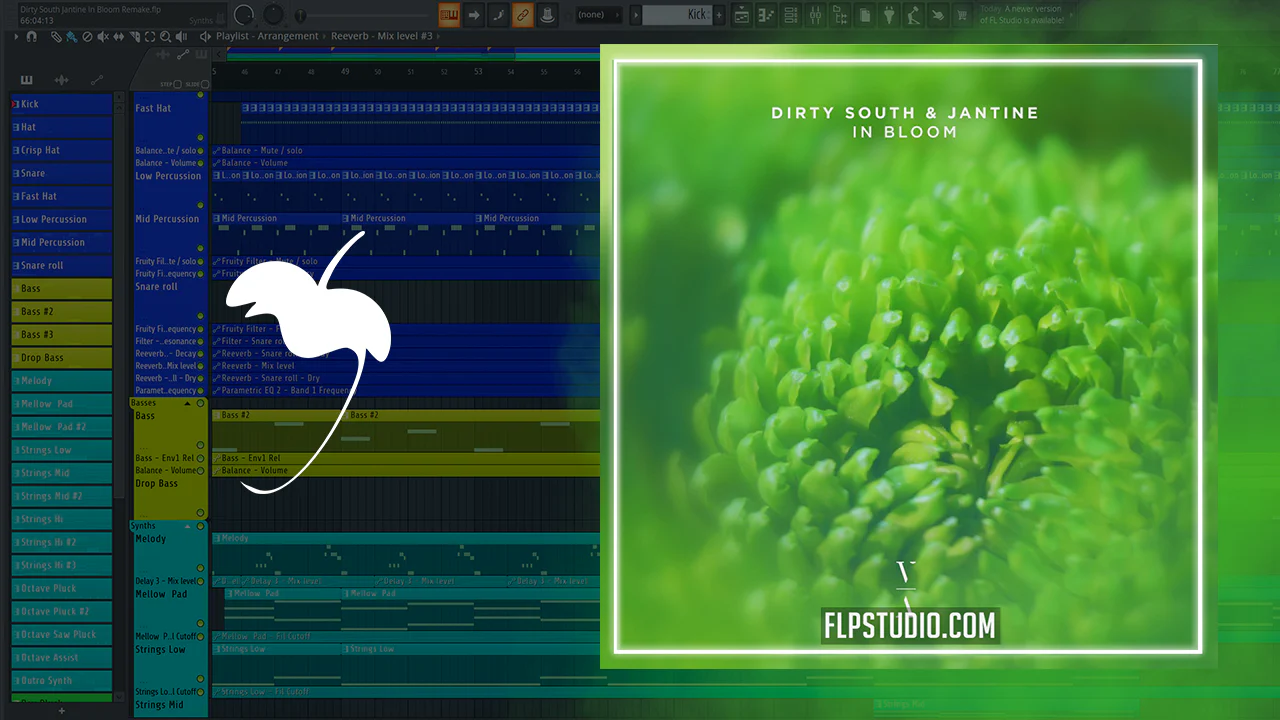Open the Playlist view icon
Viewport: 1280px width, 720px height.
coord(742,15)
